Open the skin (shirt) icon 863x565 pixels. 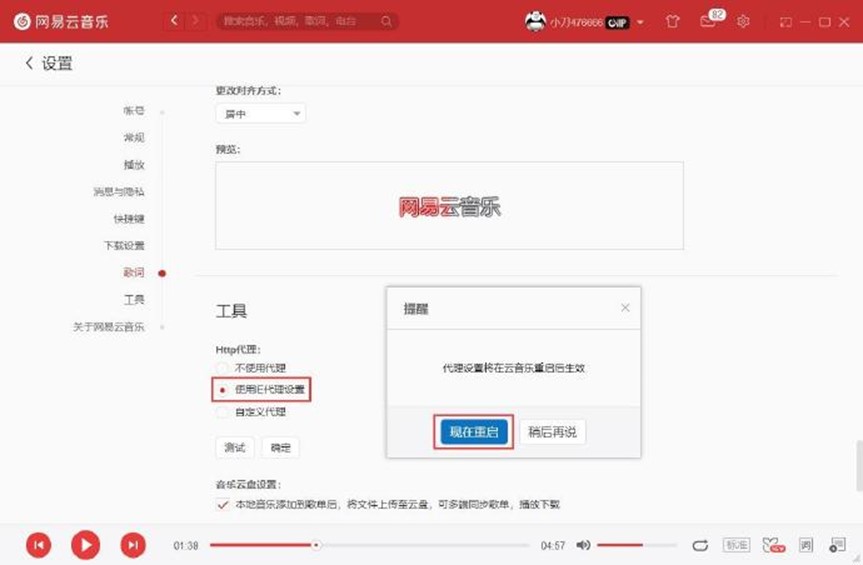tap(672, 21)
